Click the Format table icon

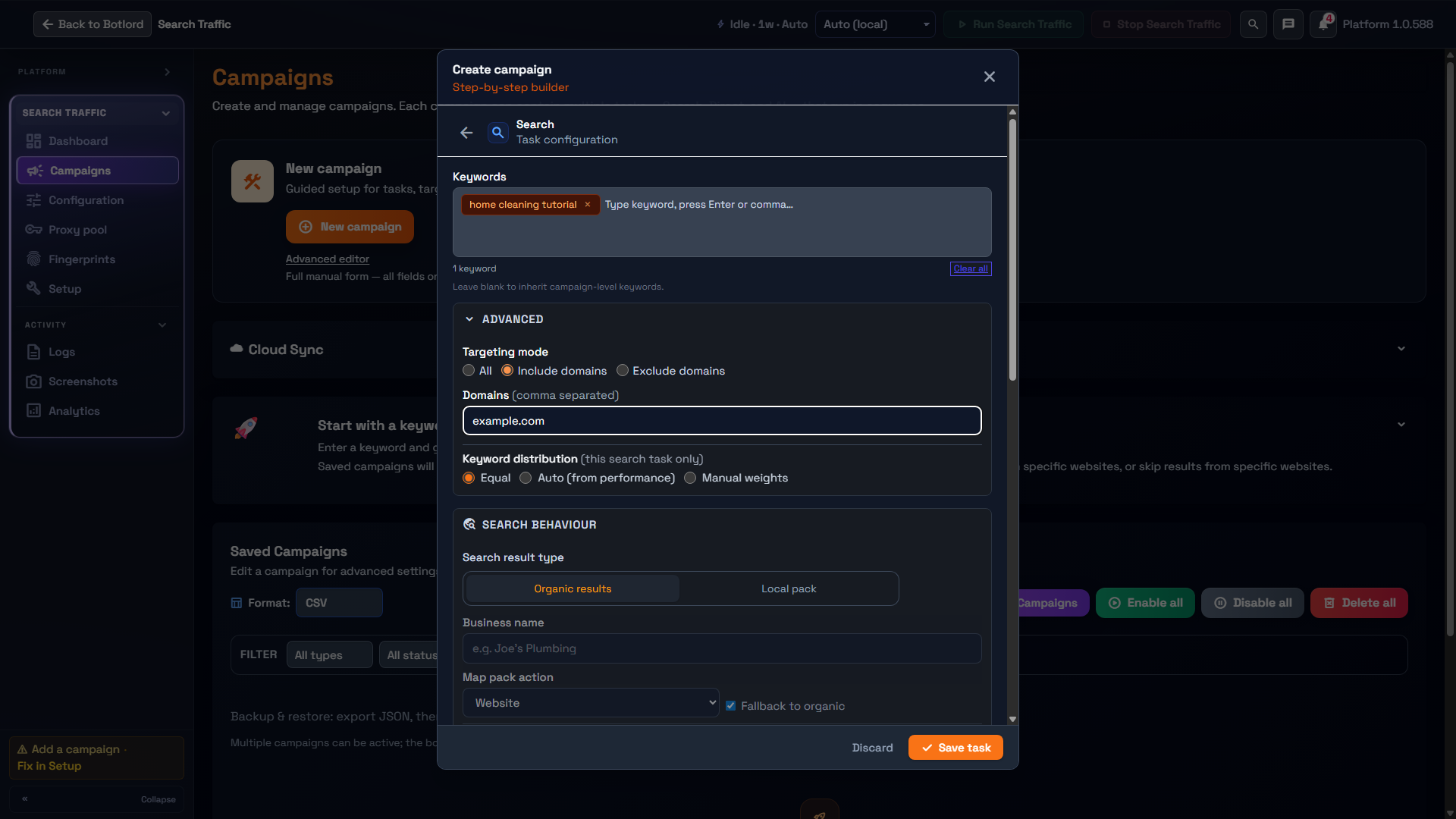click(x=237, y=603)
